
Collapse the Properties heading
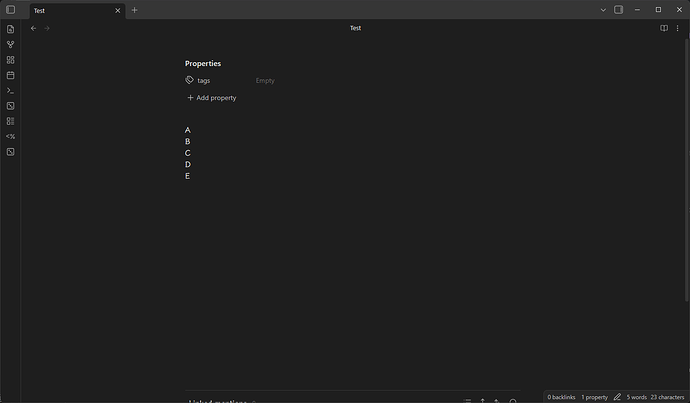[x=203, y=63]
